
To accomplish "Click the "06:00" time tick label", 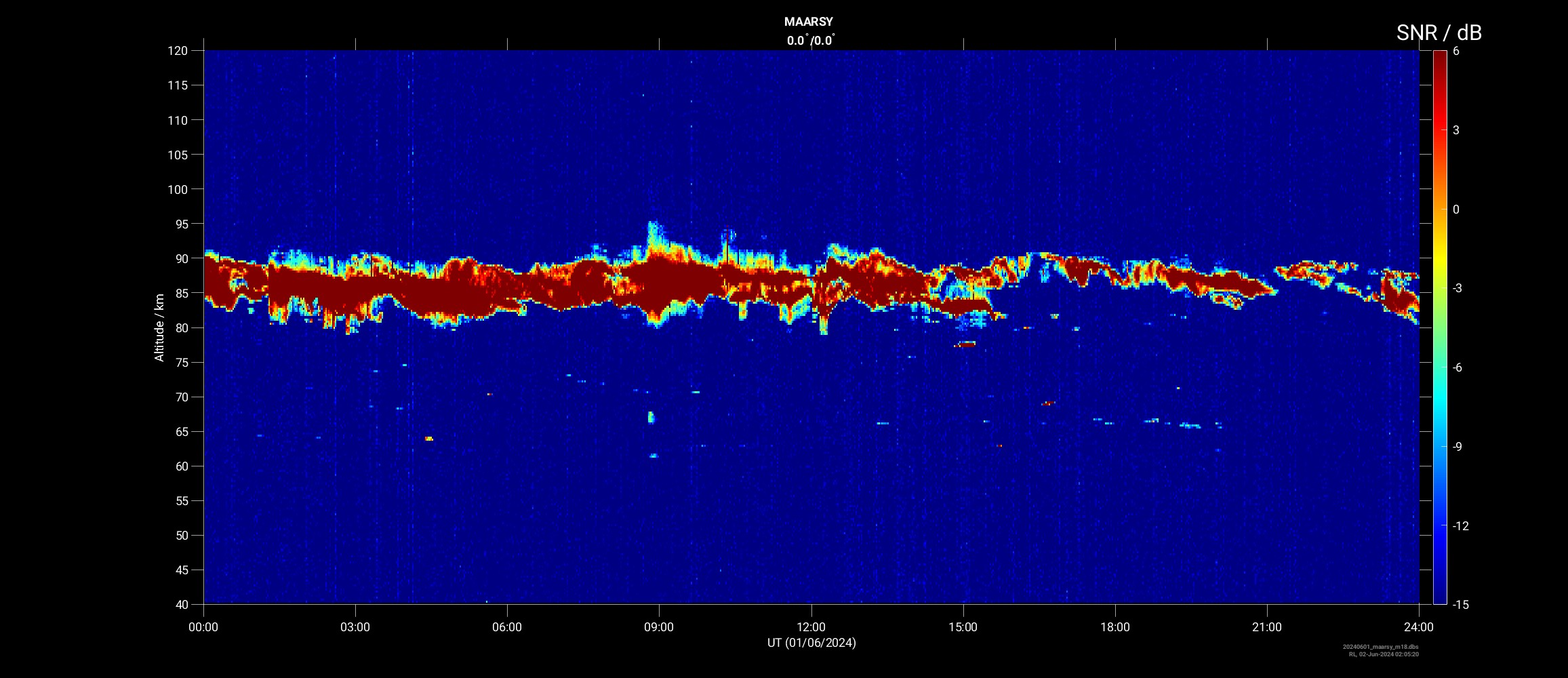I will point(507,627).
